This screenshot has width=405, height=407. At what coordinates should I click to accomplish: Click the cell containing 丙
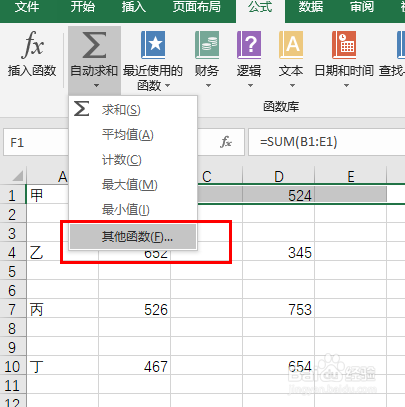tap(63, 309)
